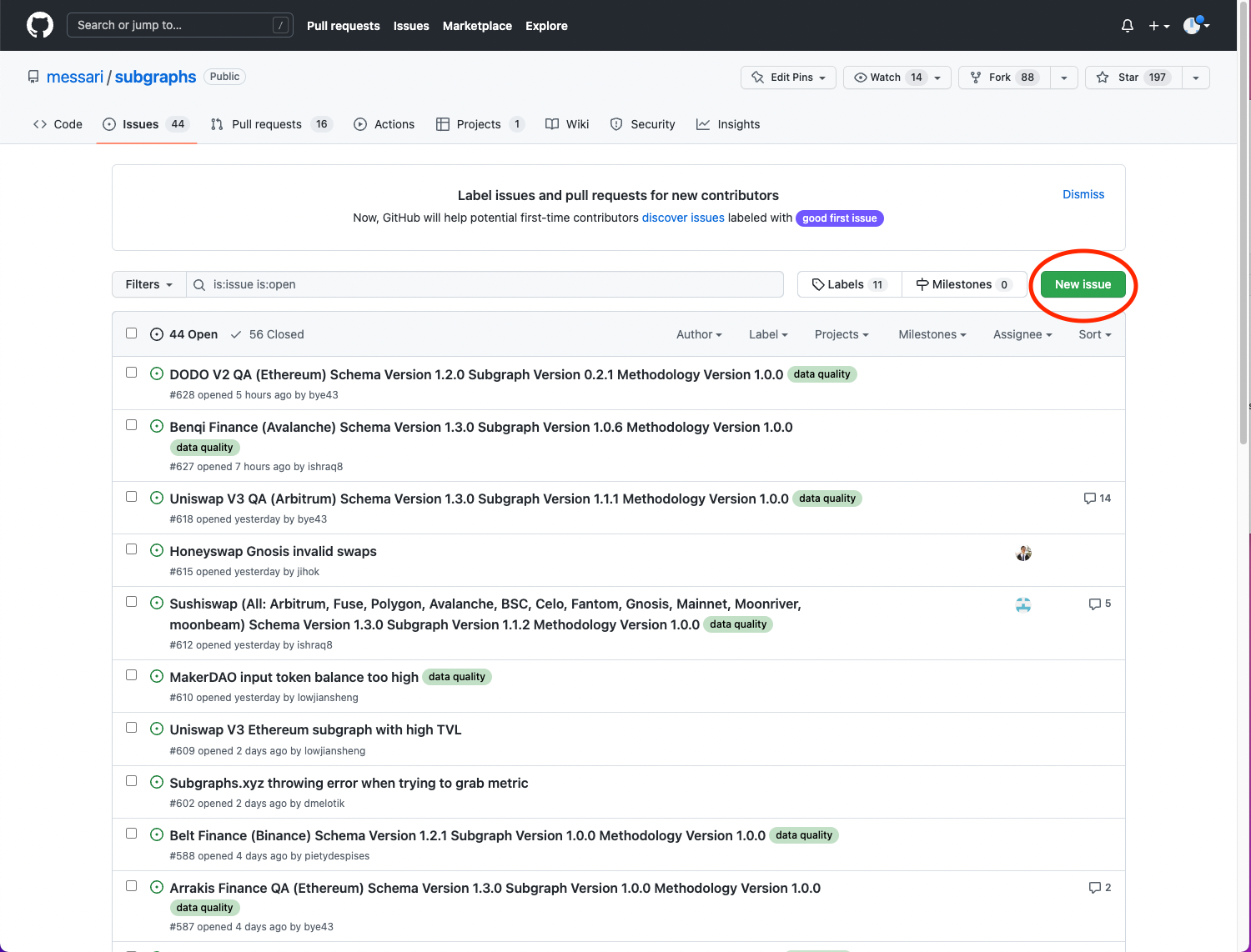This screenshot has height=952, width=1251.
Task: Open Marketplace in top navigation
Action: pyautogui.click(x=477, y=26)
